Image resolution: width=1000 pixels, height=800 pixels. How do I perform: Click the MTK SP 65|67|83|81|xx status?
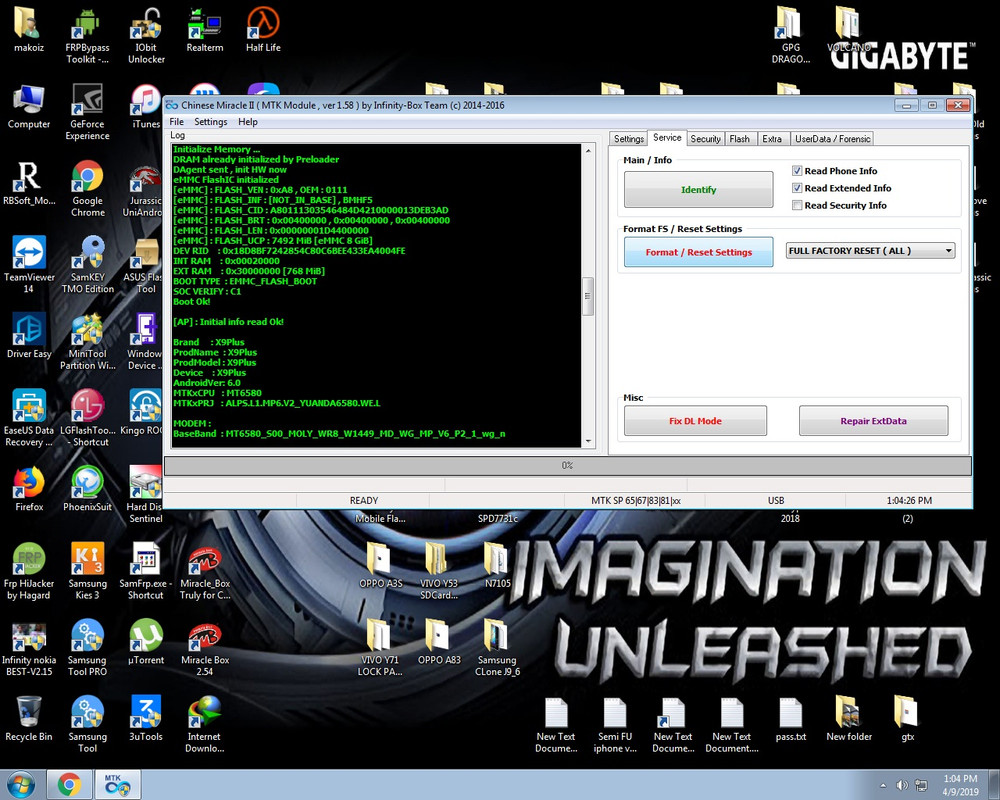[635, 501]
